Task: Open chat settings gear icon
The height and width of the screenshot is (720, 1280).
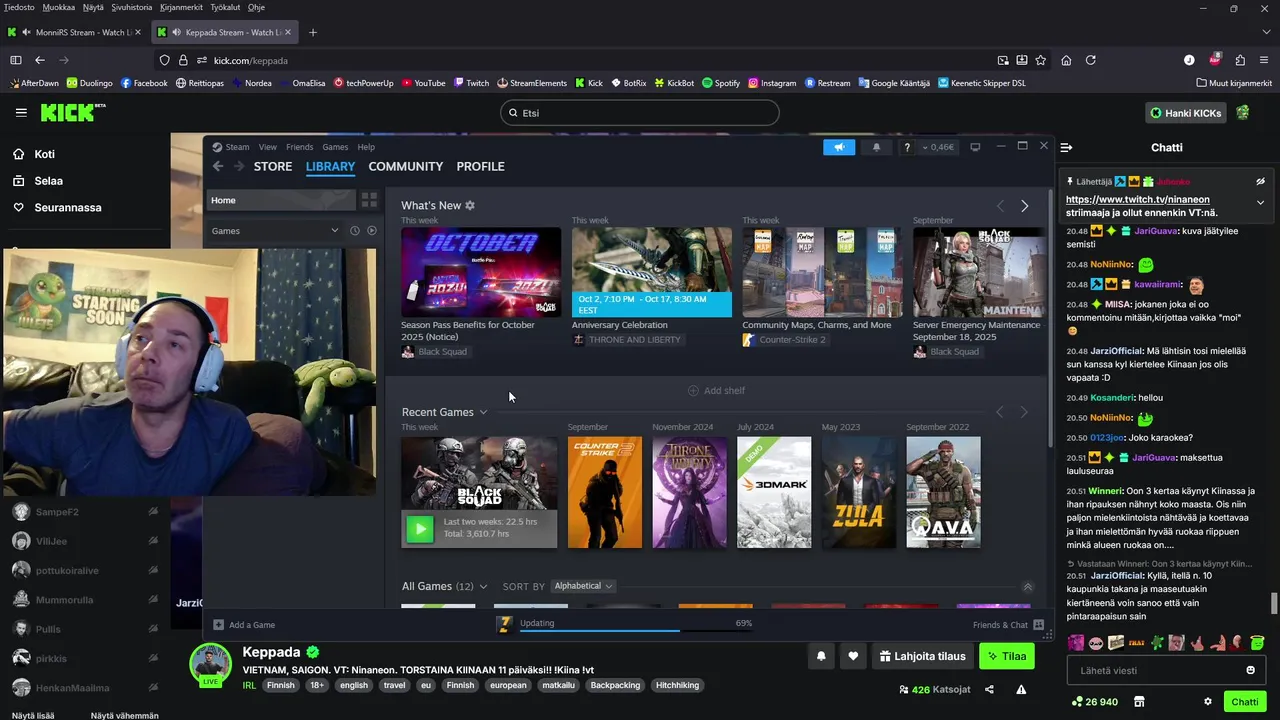Action: click(1208, 702)
